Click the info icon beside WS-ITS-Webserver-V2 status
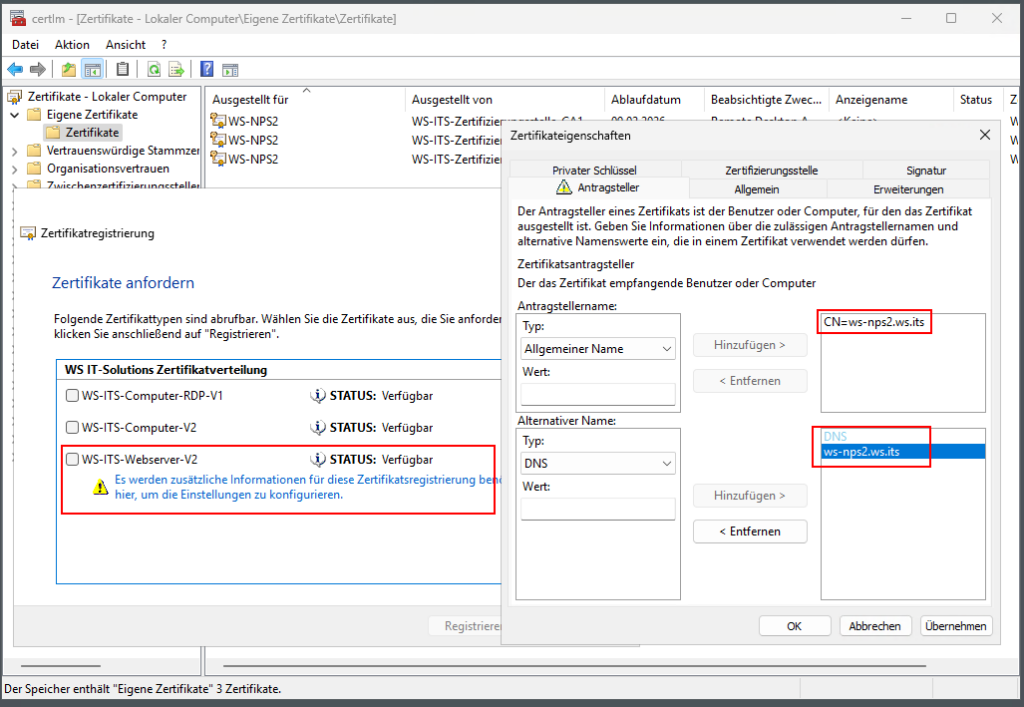Image resolution: width=1024 pixels, height=707 pixels. 318,460
